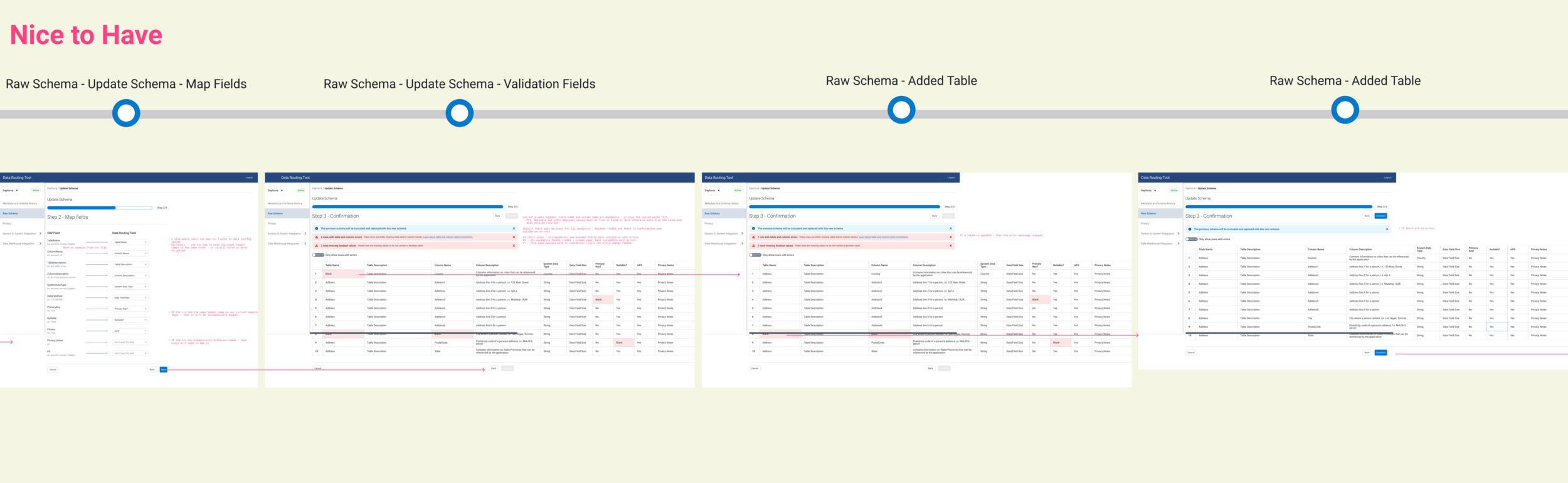Click the Step 2/3 progress bar in Map Fields mockup
The height and width of the screenshot is (483, 1568).
(100, 208)
